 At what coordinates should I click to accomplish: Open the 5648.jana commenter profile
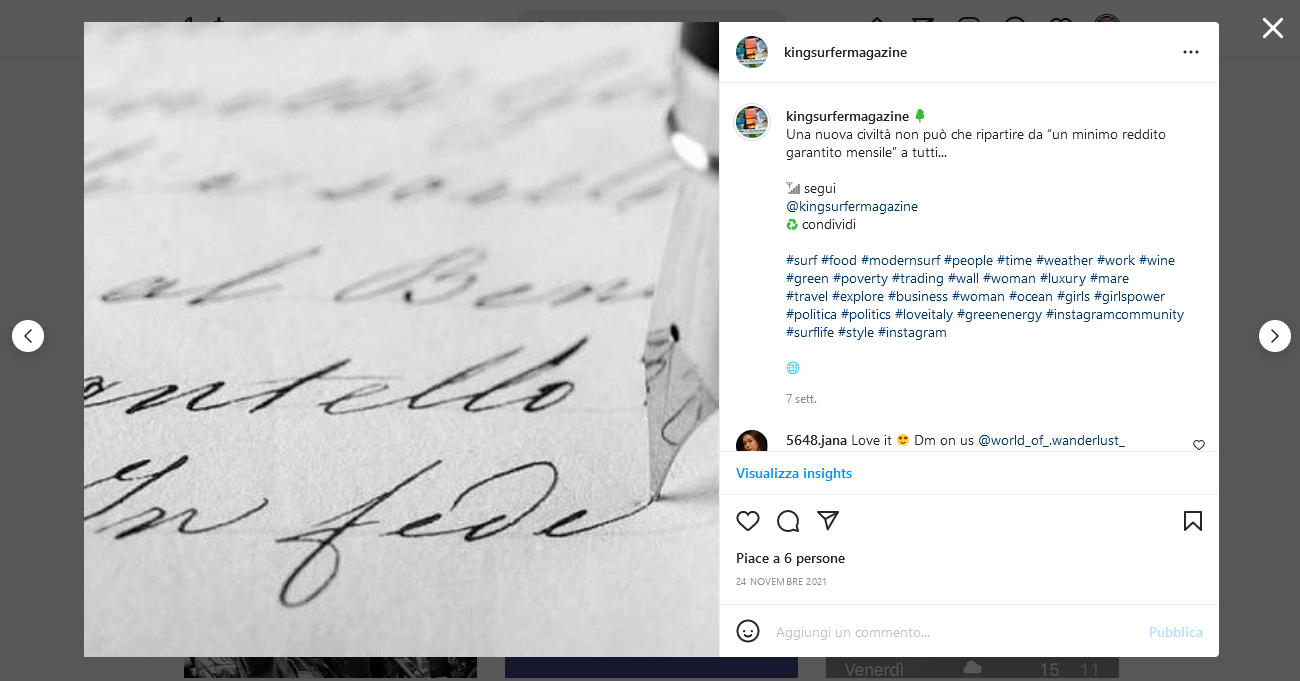(816, 440)
